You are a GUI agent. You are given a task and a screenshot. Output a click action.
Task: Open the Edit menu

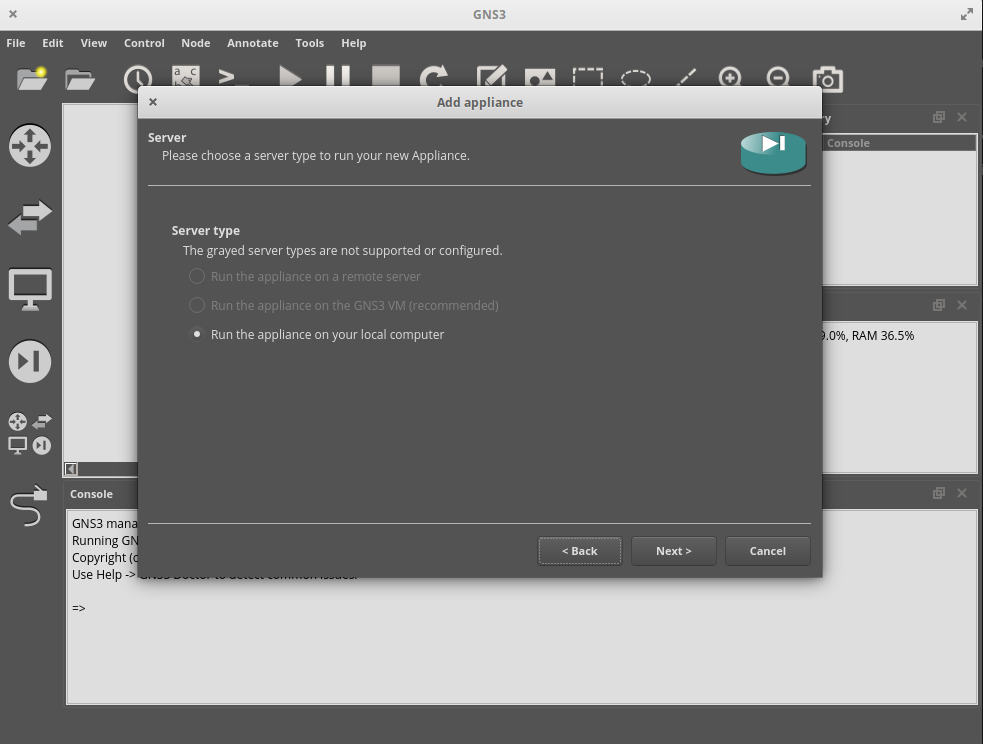click(x=53, y=43)
